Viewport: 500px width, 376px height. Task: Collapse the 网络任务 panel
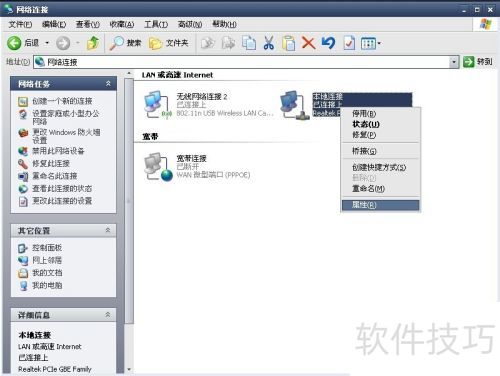click(108, 84)
